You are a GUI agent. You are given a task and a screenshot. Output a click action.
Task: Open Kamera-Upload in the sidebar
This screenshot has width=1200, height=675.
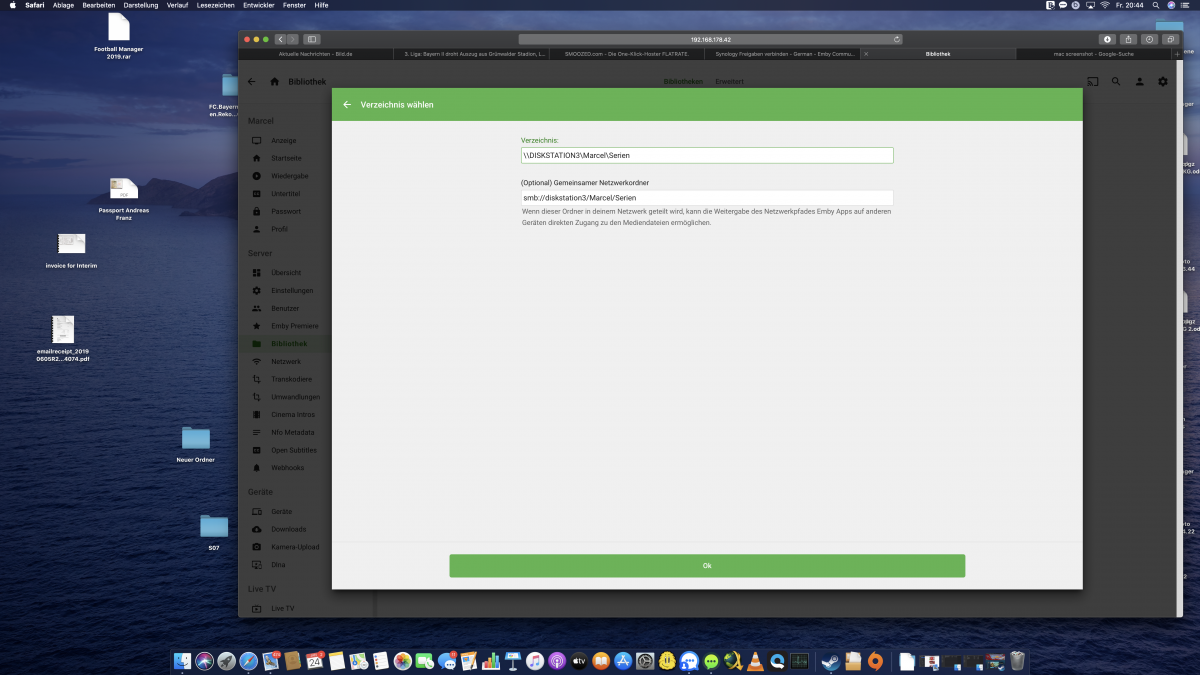click(295, 547)
